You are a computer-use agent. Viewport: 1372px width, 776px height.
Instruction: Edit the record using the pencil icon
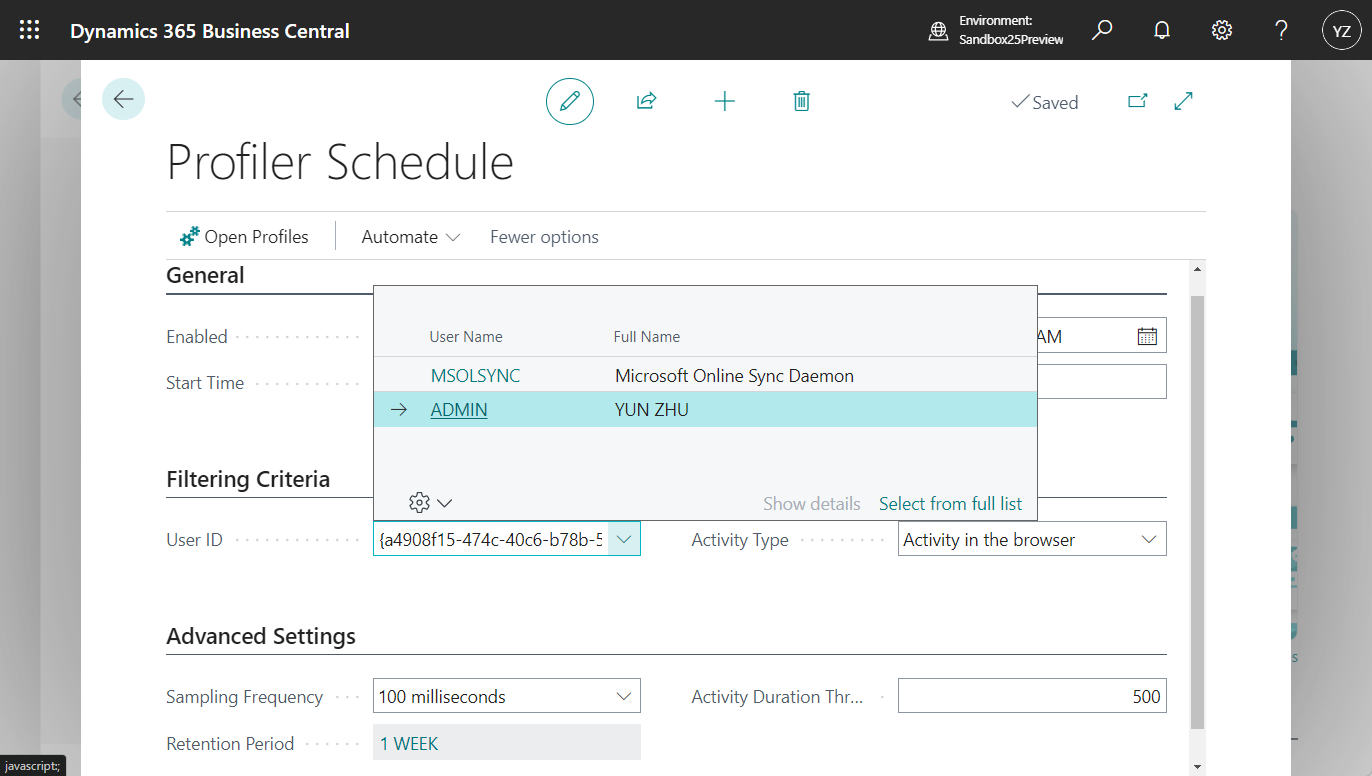570,101
